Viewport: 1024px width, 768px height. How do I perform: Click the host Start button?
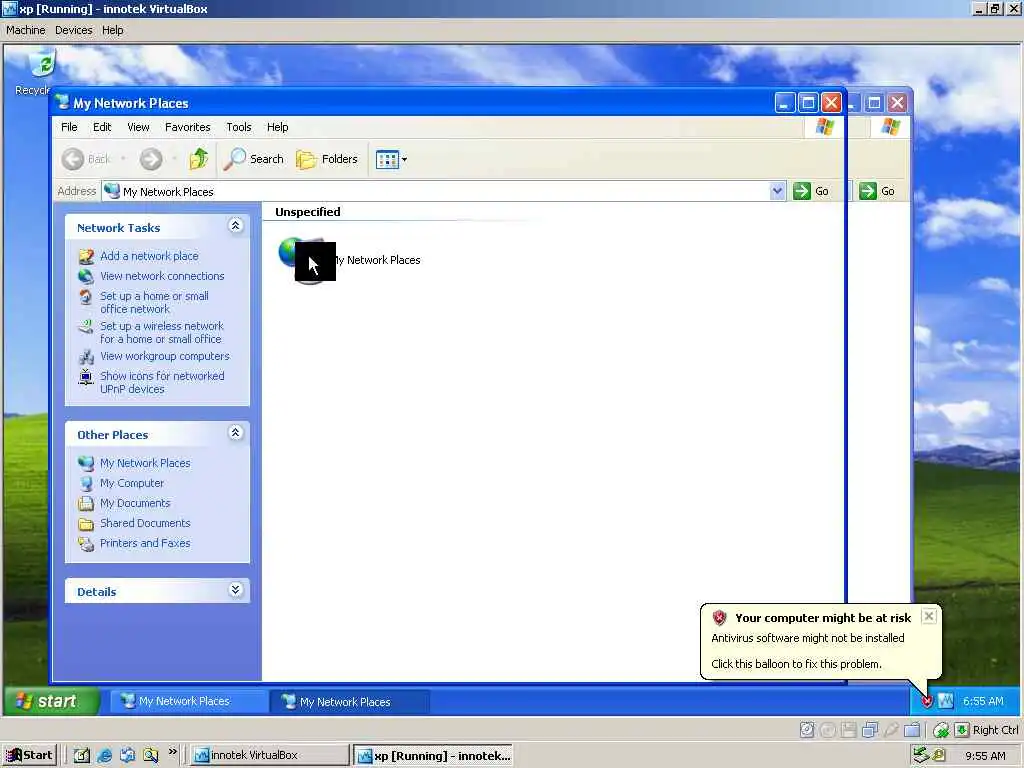[x=29, y=755]
